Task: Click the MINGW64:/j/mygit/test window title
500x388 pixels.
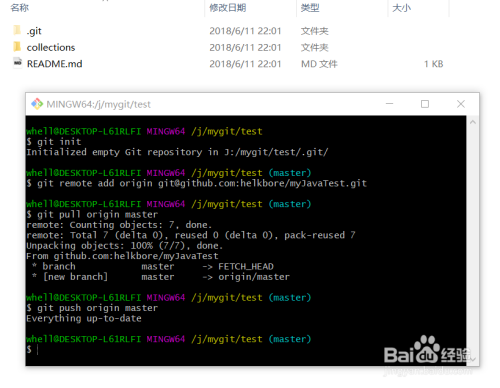Action: click(99, 104)
